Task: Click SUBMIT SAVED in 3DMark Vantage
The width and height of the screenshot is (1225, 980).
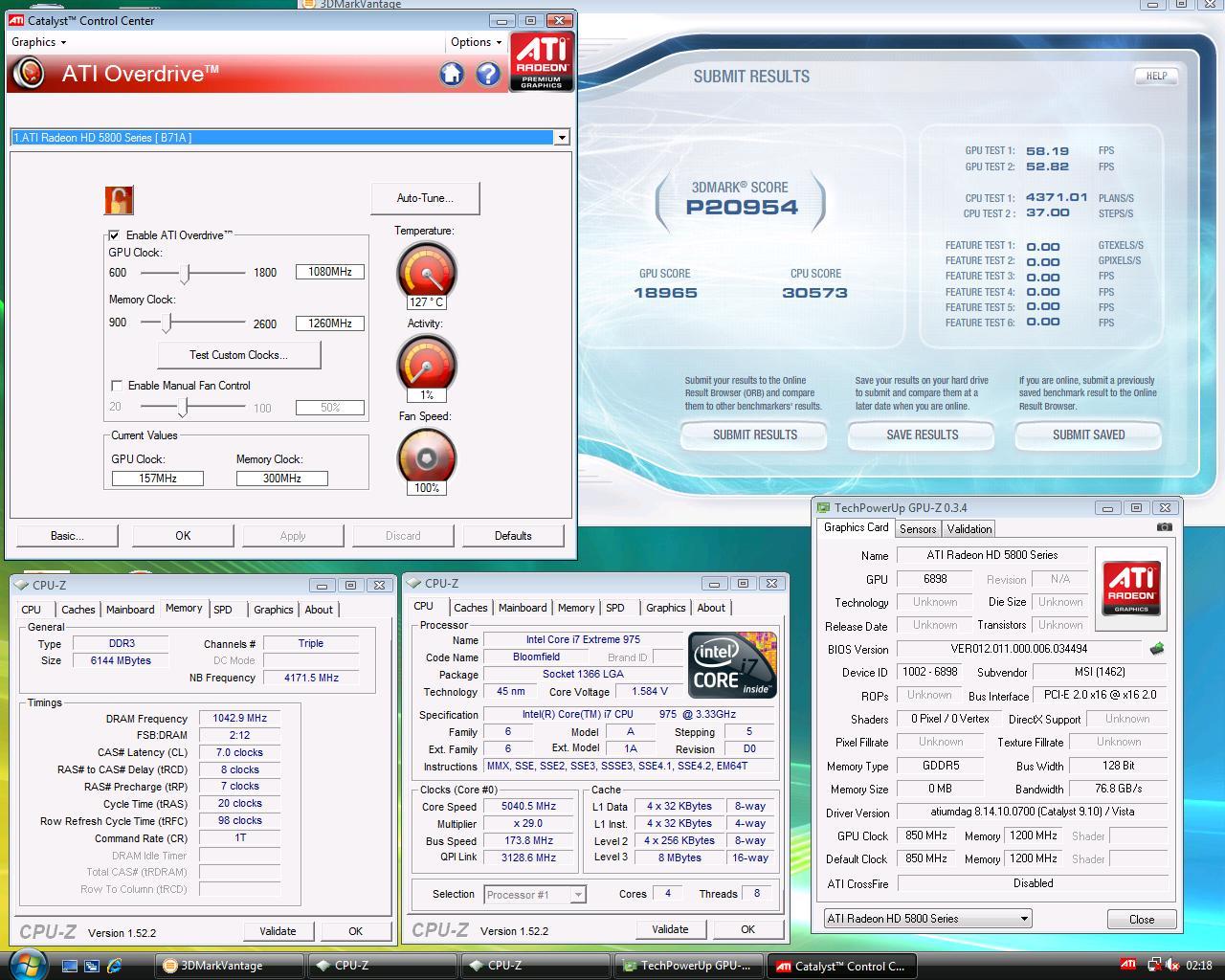Action: (x=1089, y=435)
